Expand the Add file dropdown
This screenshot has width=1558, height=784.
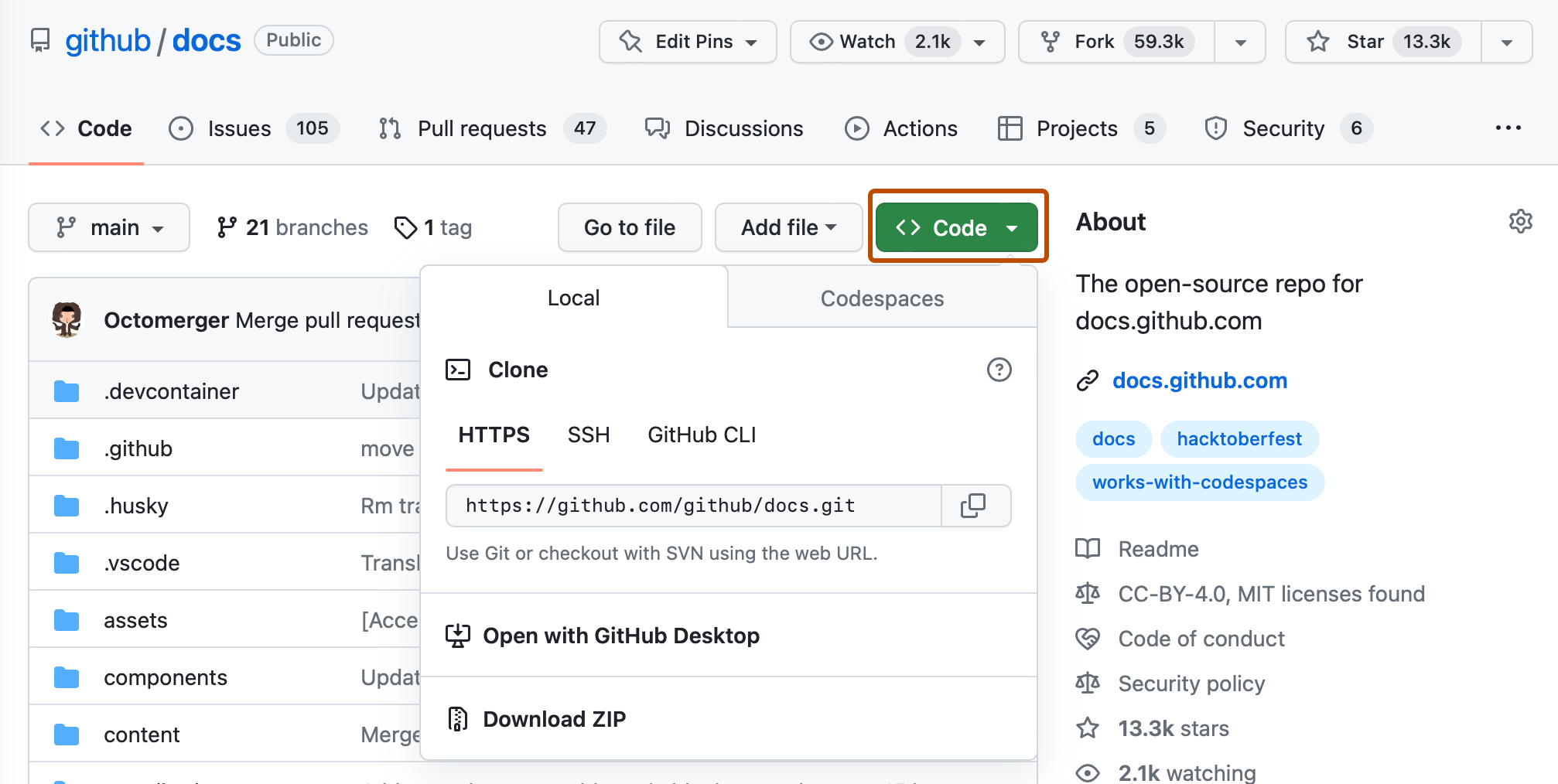tap(788, 227)
